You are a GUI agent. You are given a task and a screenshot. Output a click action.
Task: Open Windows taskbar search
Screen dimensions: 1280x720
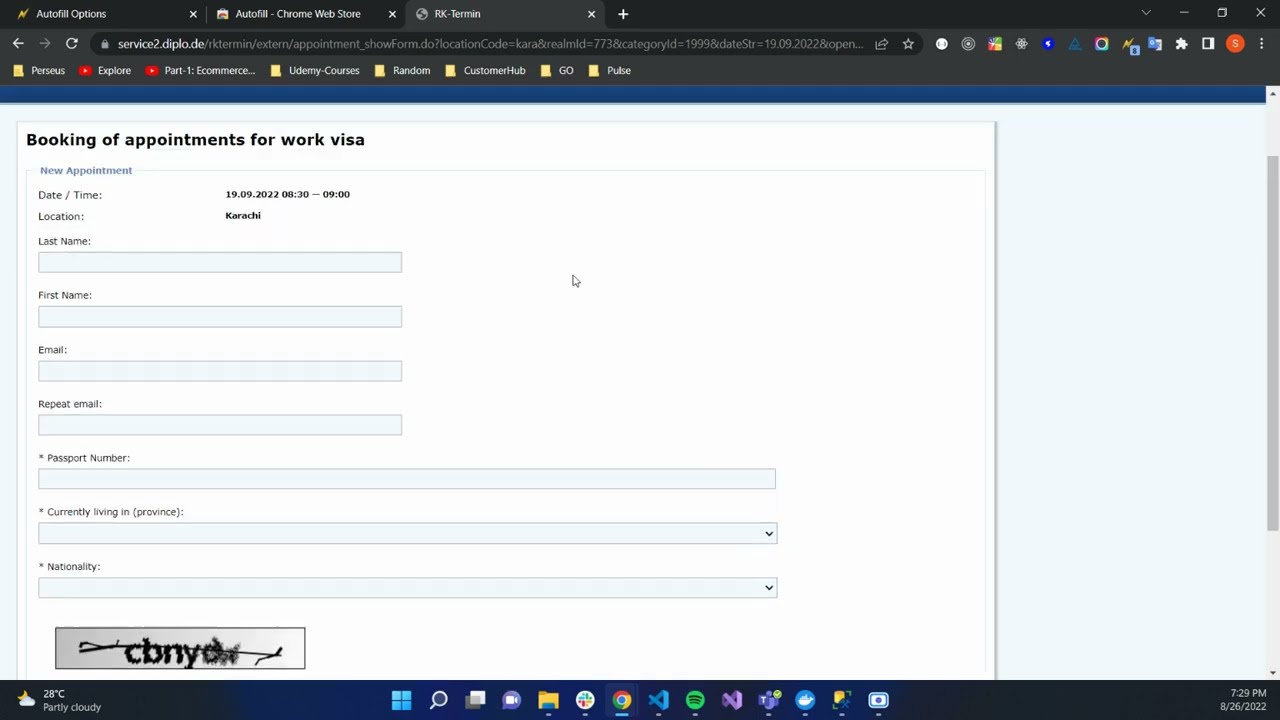(x=438, y=700)
